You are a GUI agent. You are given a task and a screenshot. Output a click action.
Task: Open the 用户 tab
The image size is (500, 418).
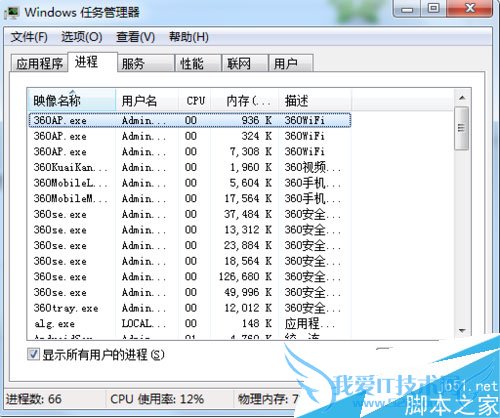click(291, 63)
